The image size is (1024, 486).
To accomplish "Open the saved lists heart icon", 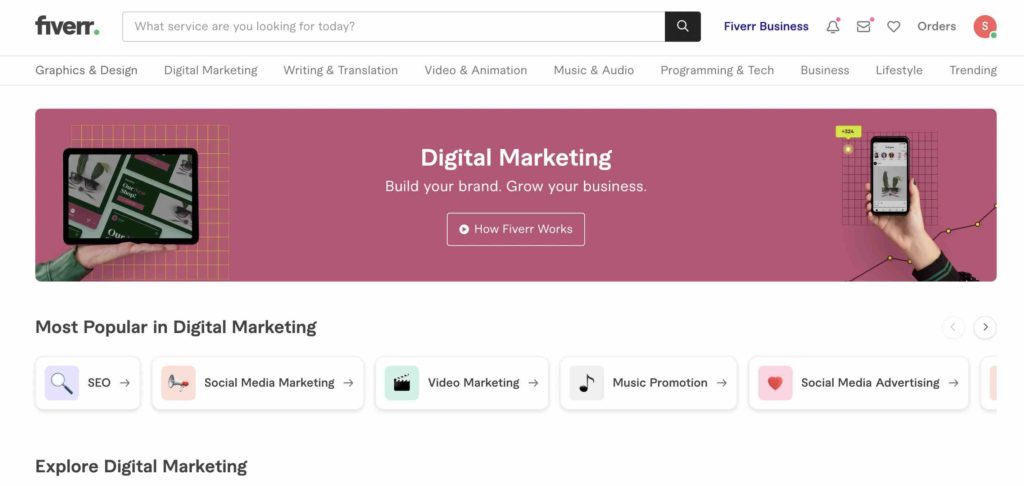I will [x=893, y=26].
